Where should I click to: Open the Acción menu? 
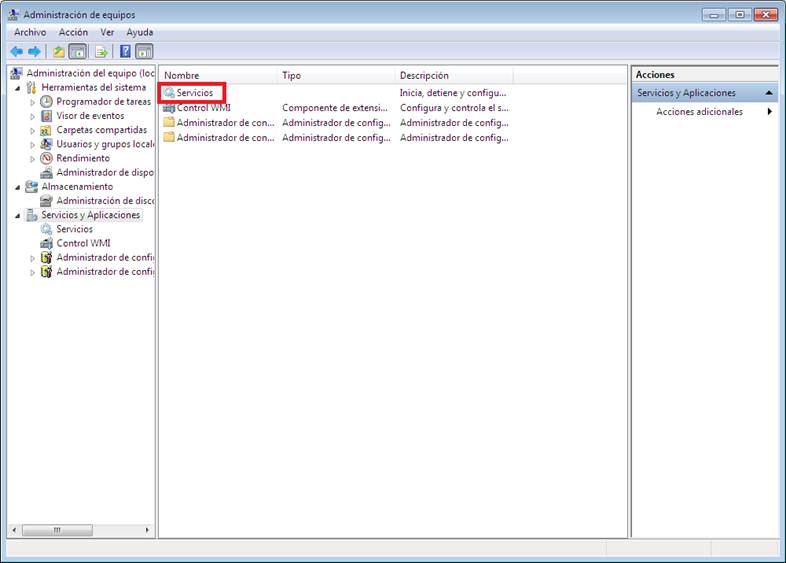(73, 32)
